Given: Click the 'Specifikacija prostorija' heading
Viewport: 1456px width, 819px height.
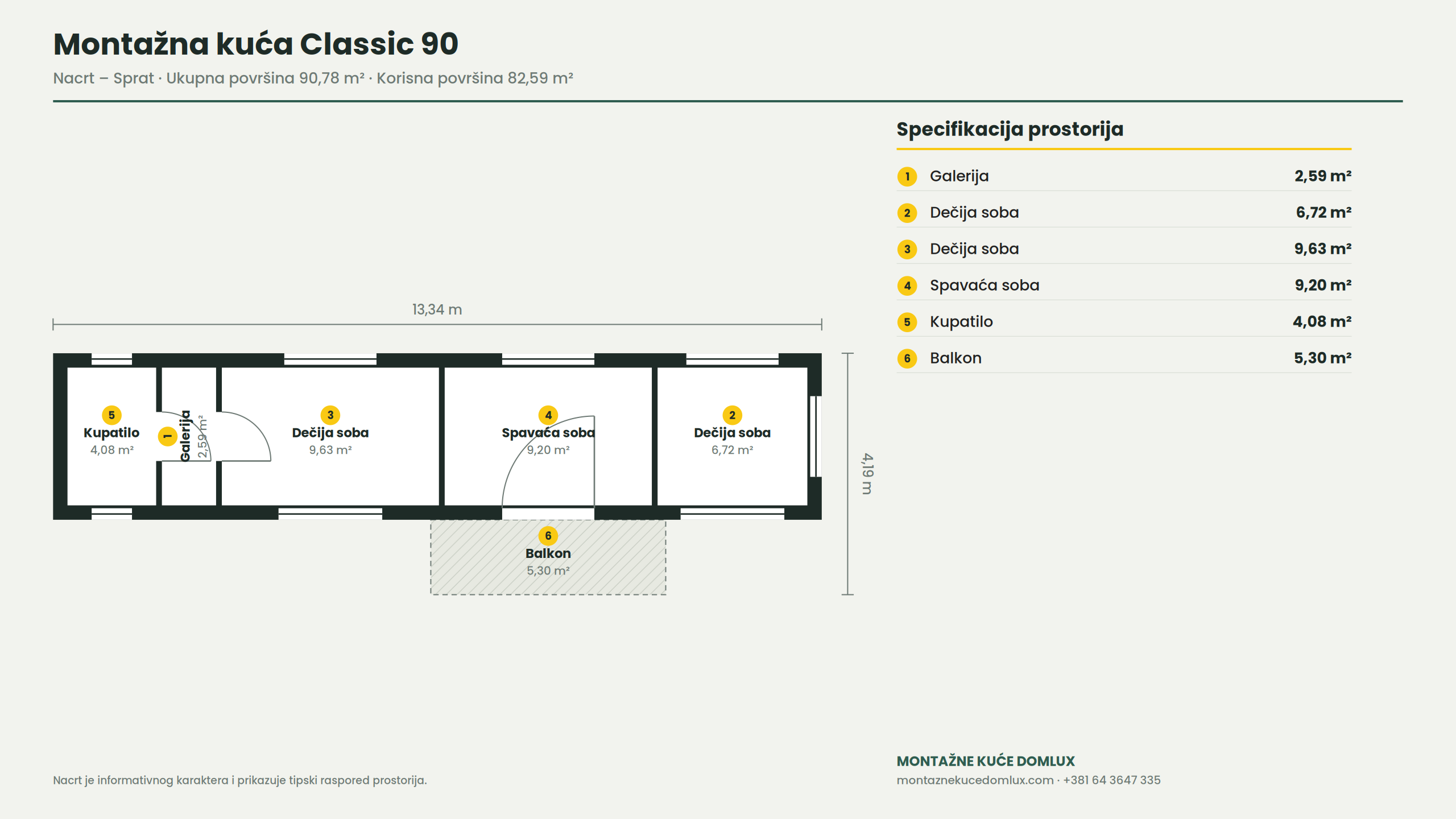Looking at the screenshot, I should [1010, 129].
